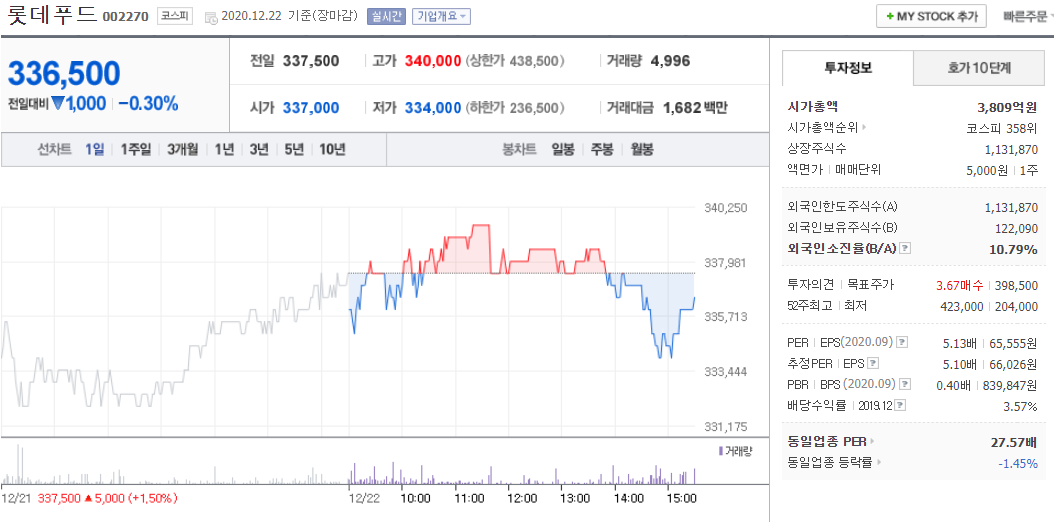
Task: Click the 코스피 market badge
Action: [174, 16]
